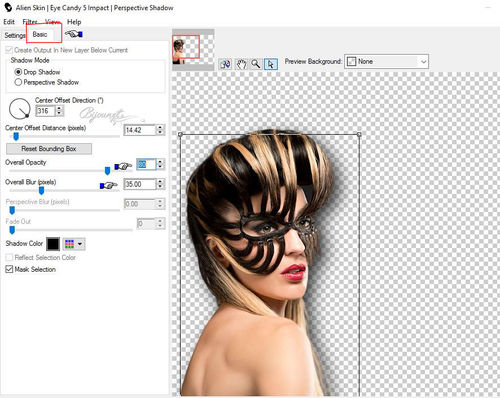The image size is (500, 398).
Task: Click Center Offset Distance slider handle
Action: pyautogui.click(x=16, y=136)
